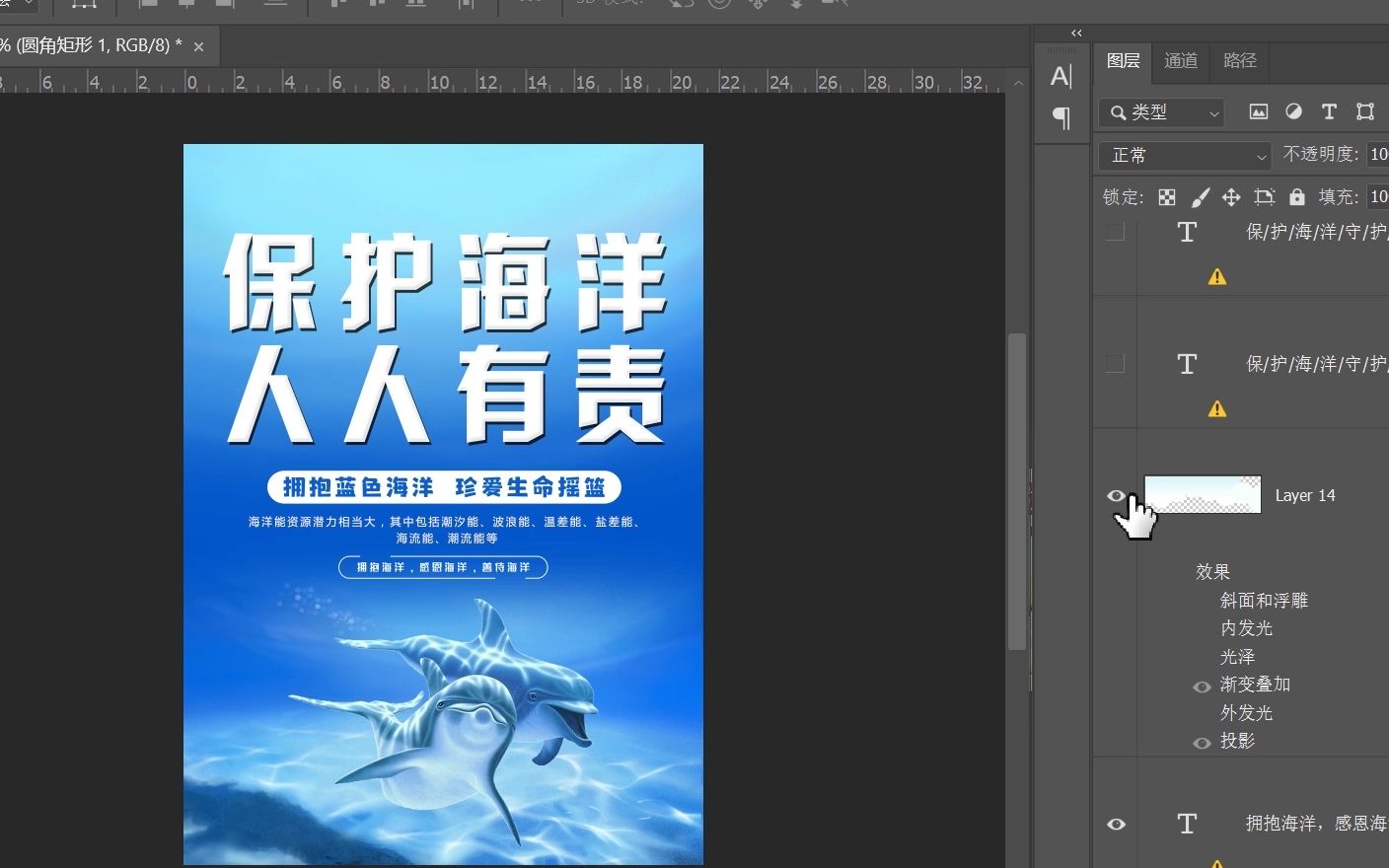Screen dimensions: 1389x868
Task: Click 人人有责 title on the poster
Action: point(446,395)
